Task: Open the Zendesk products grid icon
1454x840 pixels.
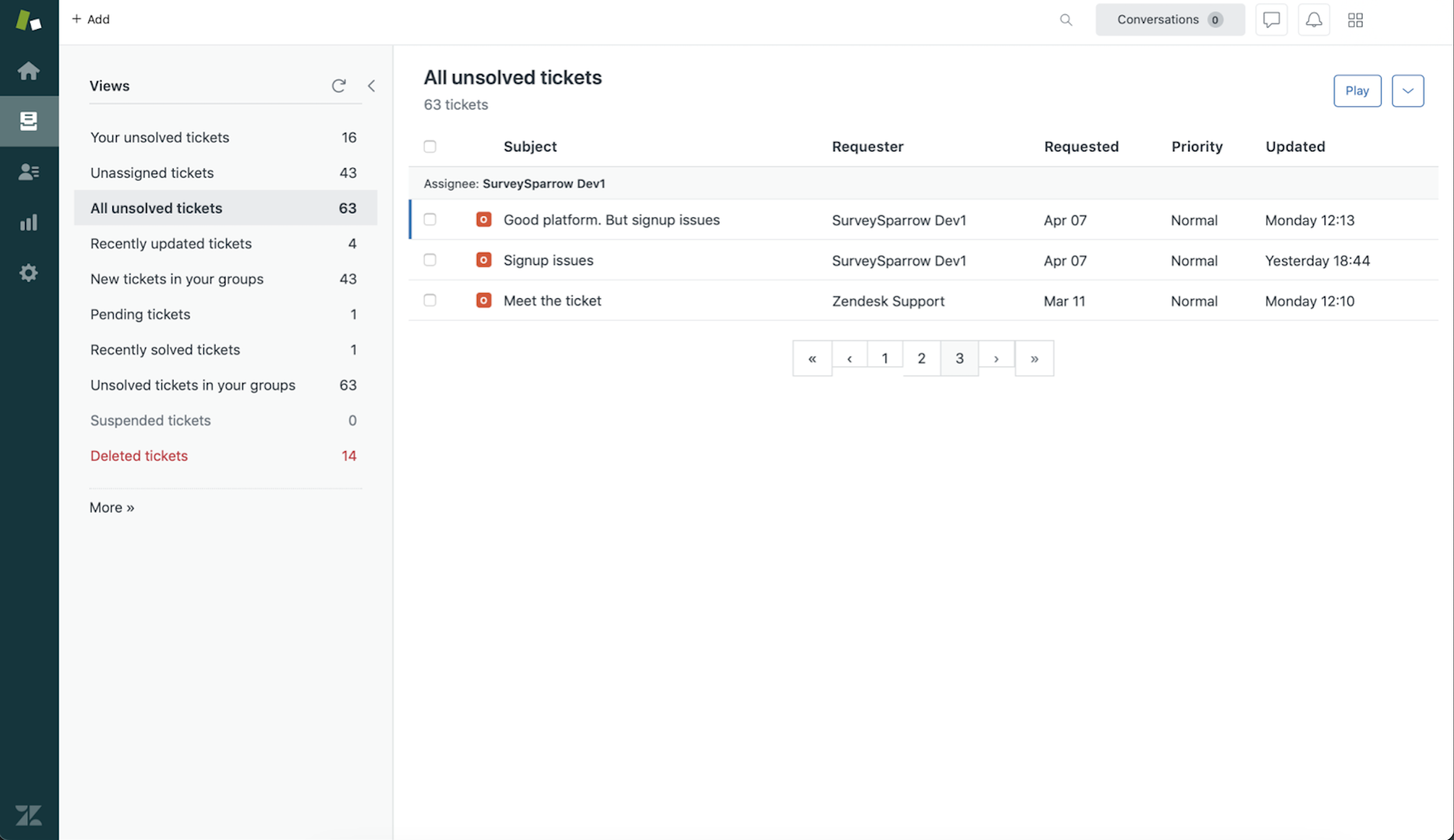Action: point(1355,20)
